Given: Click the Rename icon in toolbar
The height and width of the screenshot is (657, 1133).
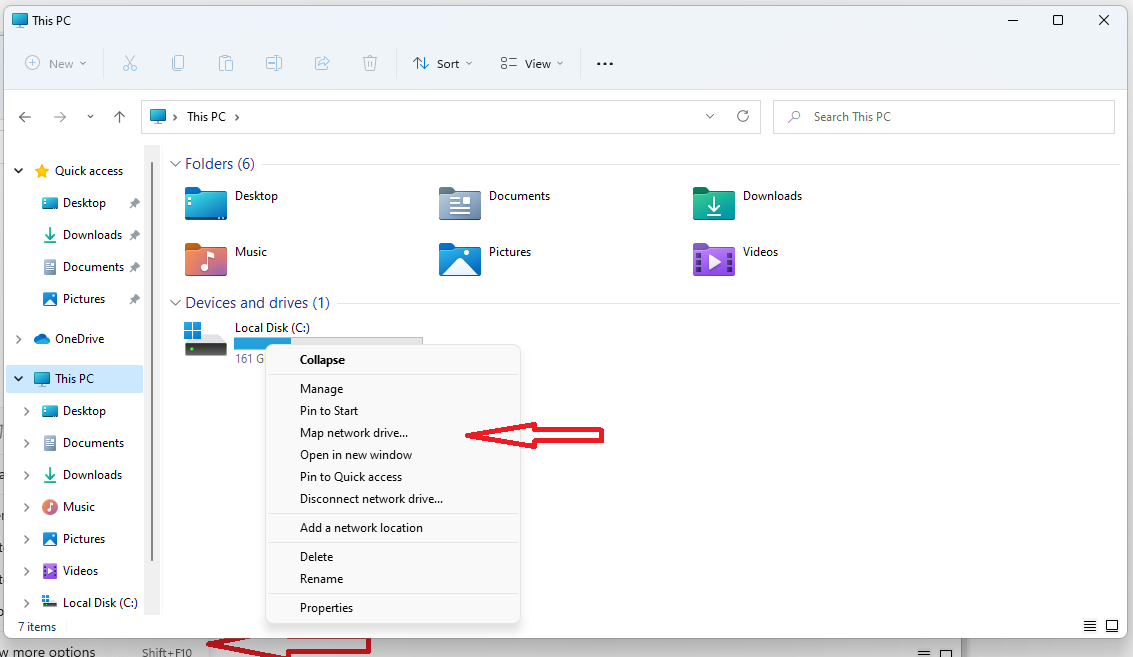Looking at the screenshot, I should pyautogui.click(x=274, y=63).
